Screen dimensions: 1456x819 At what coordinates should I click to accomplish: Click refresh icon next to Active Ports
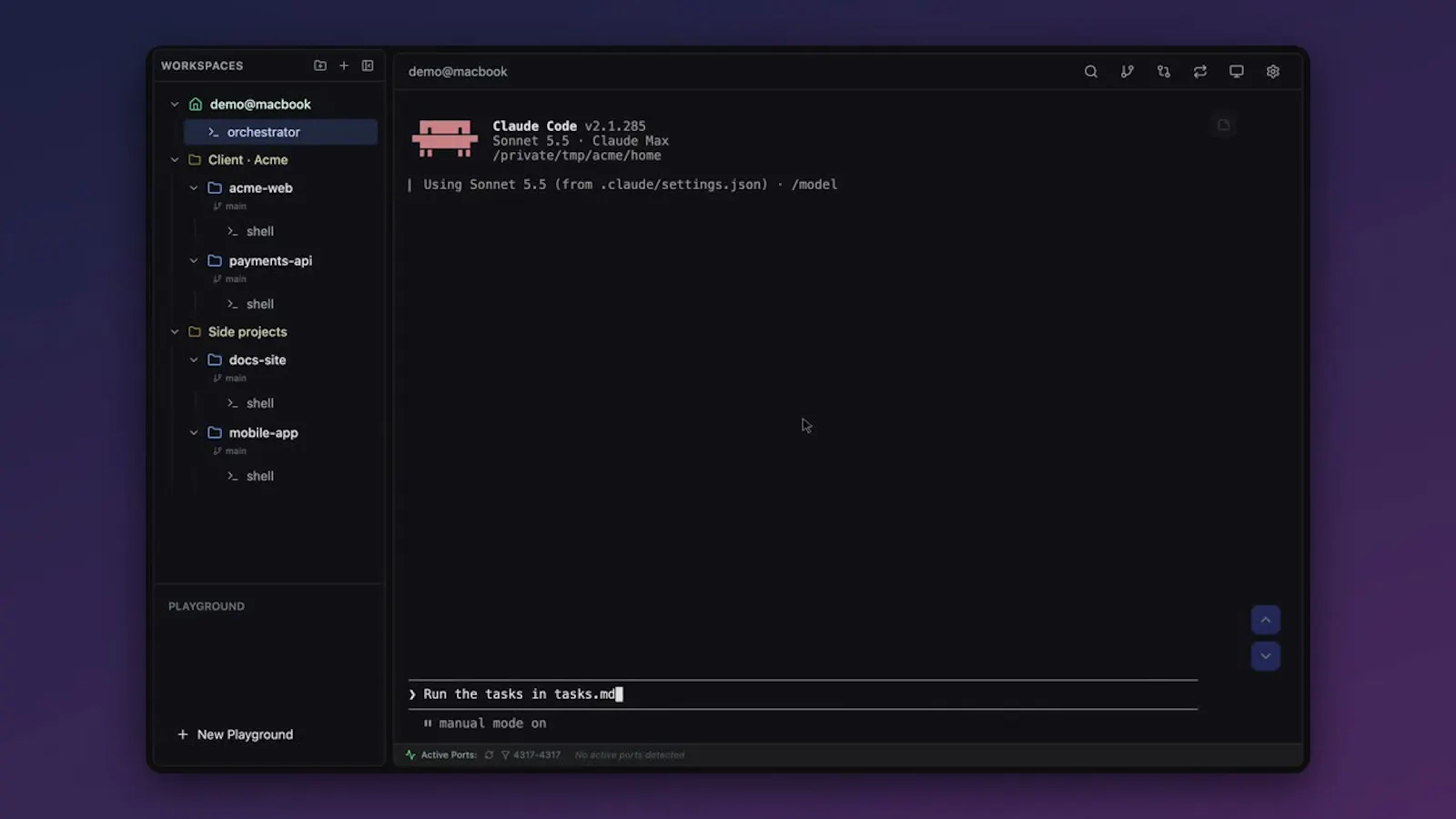(x=490, y=754)
